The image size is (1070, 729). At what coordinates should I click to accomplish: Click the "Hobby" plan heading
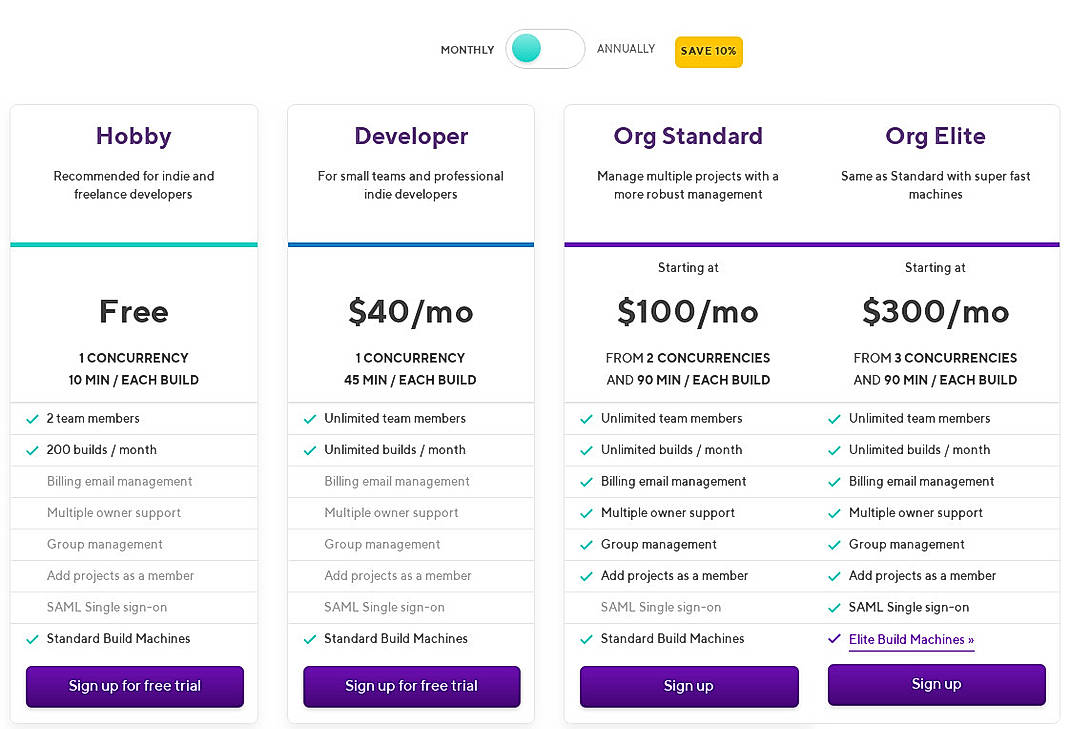point(133,136)
